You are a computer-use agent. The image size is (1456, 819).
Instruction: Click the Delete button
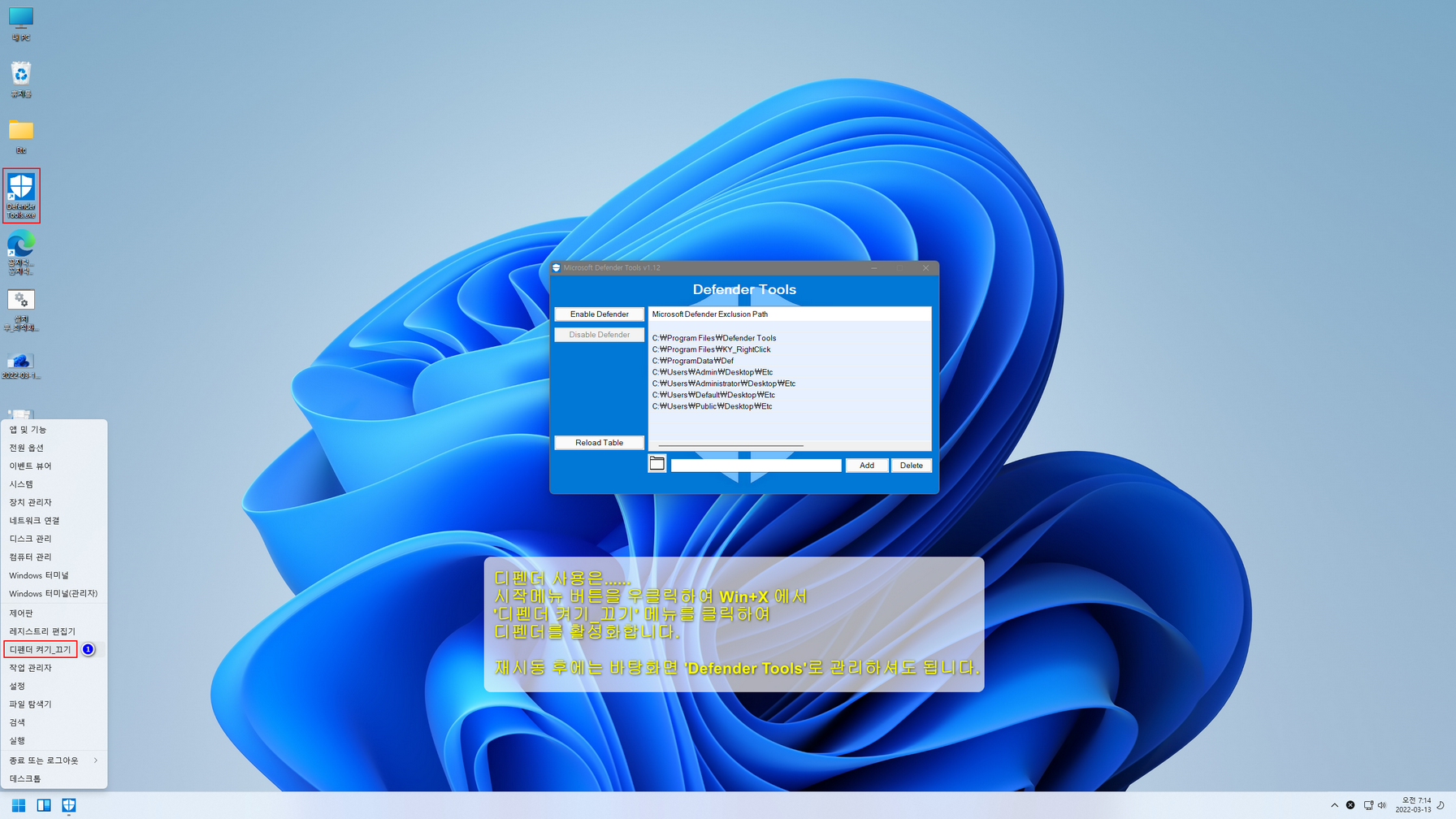coord(911,466)
